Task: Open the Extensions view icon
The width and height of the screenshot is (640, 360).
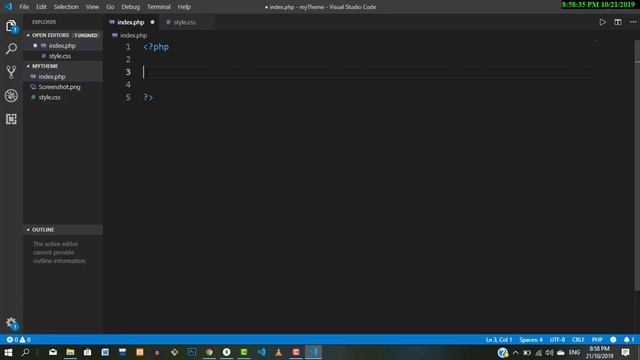Action: (x=11, y=119)
